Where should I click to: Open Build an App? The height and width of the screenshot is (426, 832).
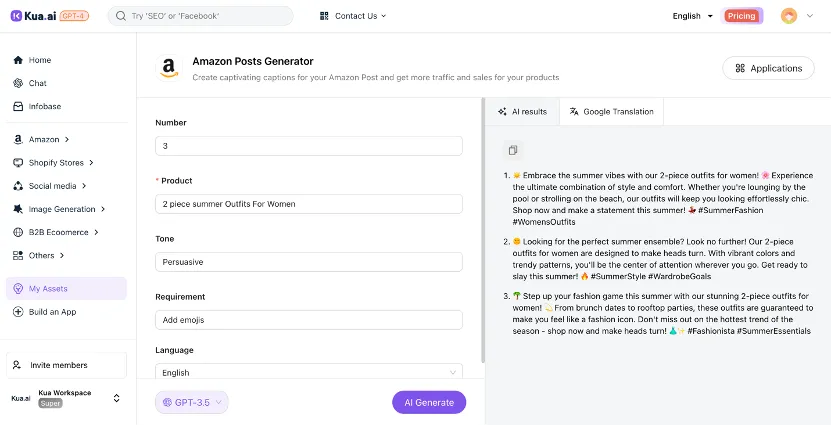(52, 312)
